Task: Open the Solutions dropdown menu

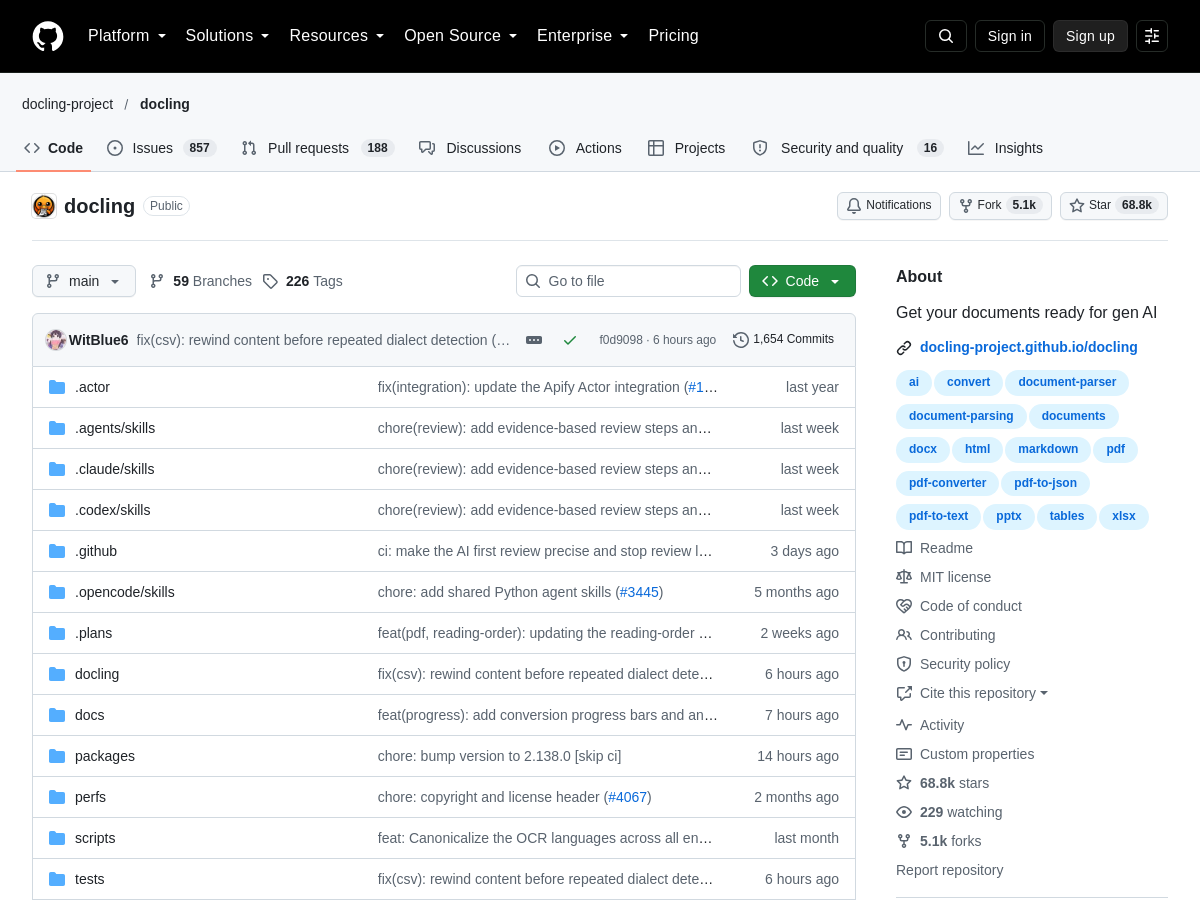Action: coord(227,36)
